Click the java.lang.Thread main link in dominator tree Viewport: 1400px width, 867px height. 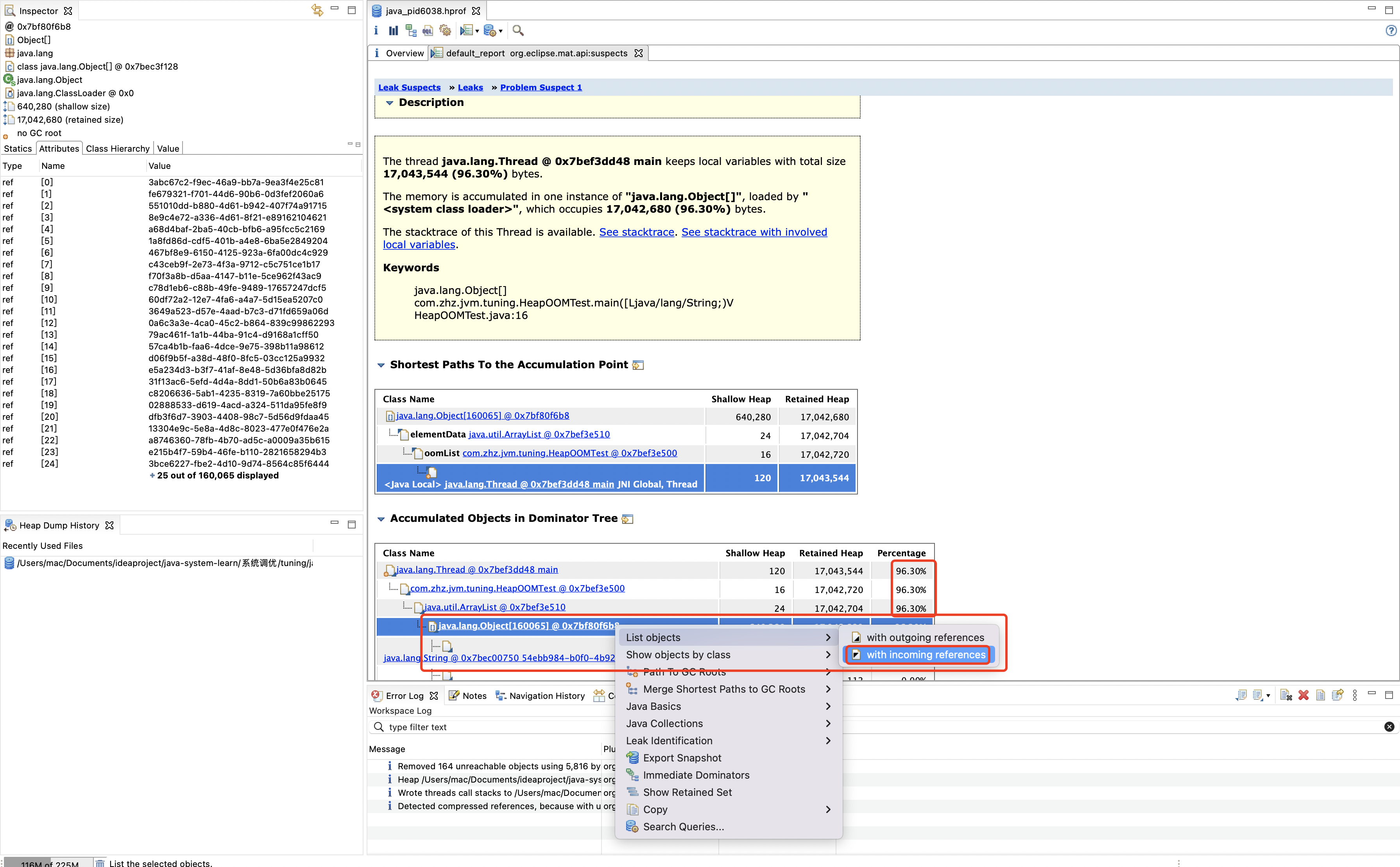tap(477, 570)
